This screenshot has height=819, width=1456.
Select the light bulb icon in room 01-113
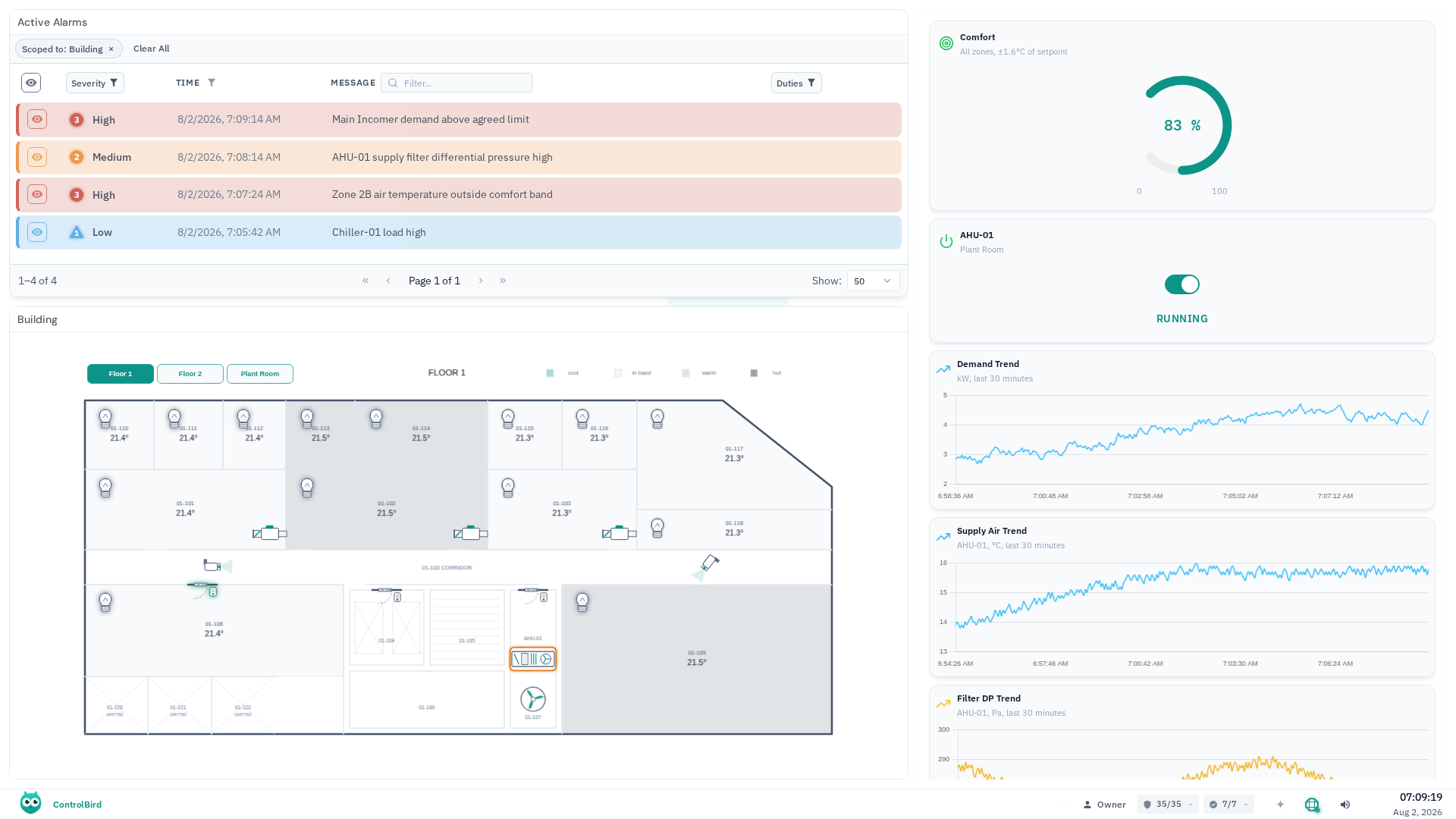pos(307,419)
